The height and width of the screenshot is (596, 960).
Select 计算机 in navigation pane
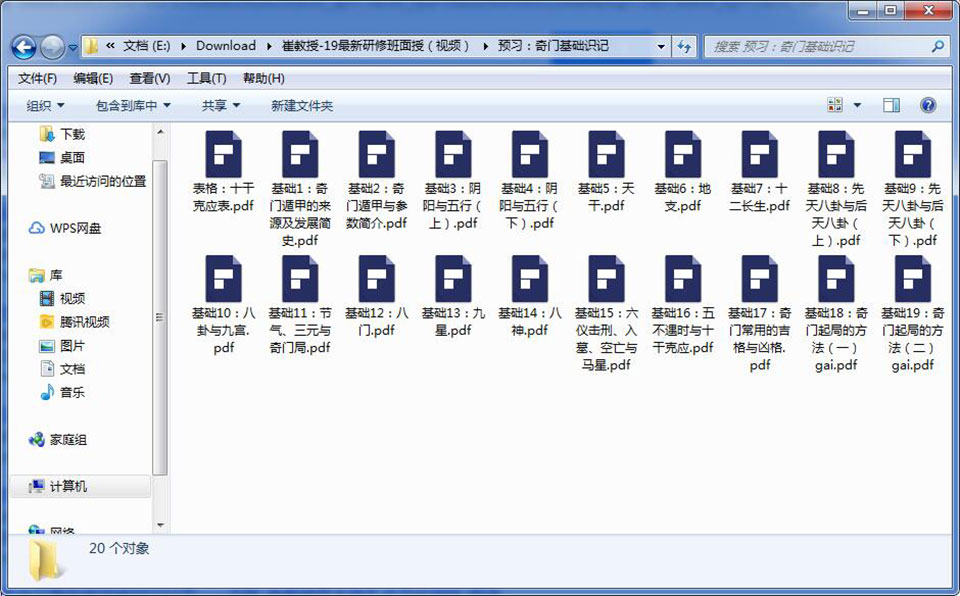pyautogui.click(x=80, y=486)
